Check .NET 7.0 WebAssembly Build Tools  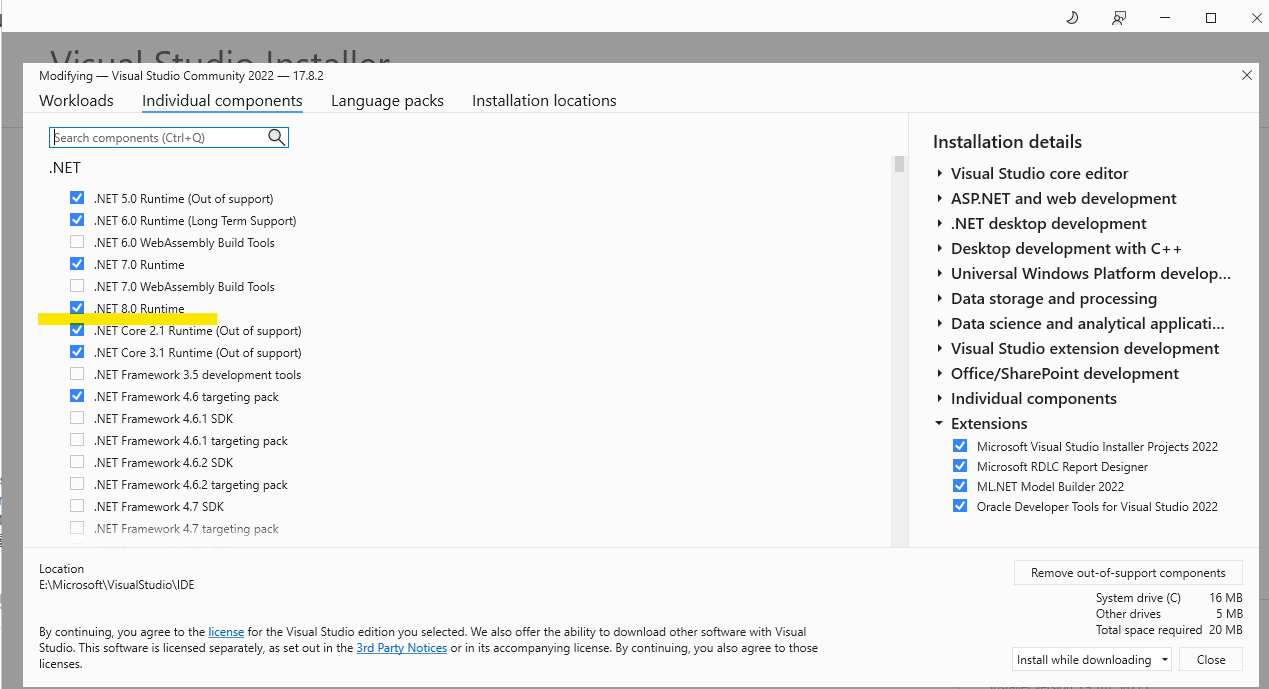coord(77,286)
